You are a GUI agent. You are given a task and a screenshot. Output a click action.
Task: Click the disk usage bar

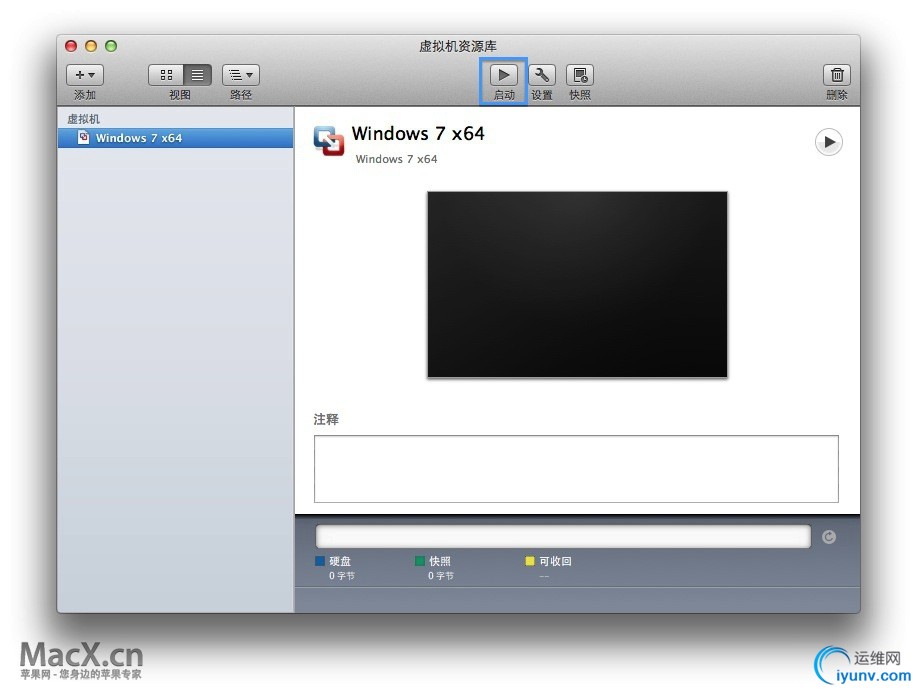(563, 536)
